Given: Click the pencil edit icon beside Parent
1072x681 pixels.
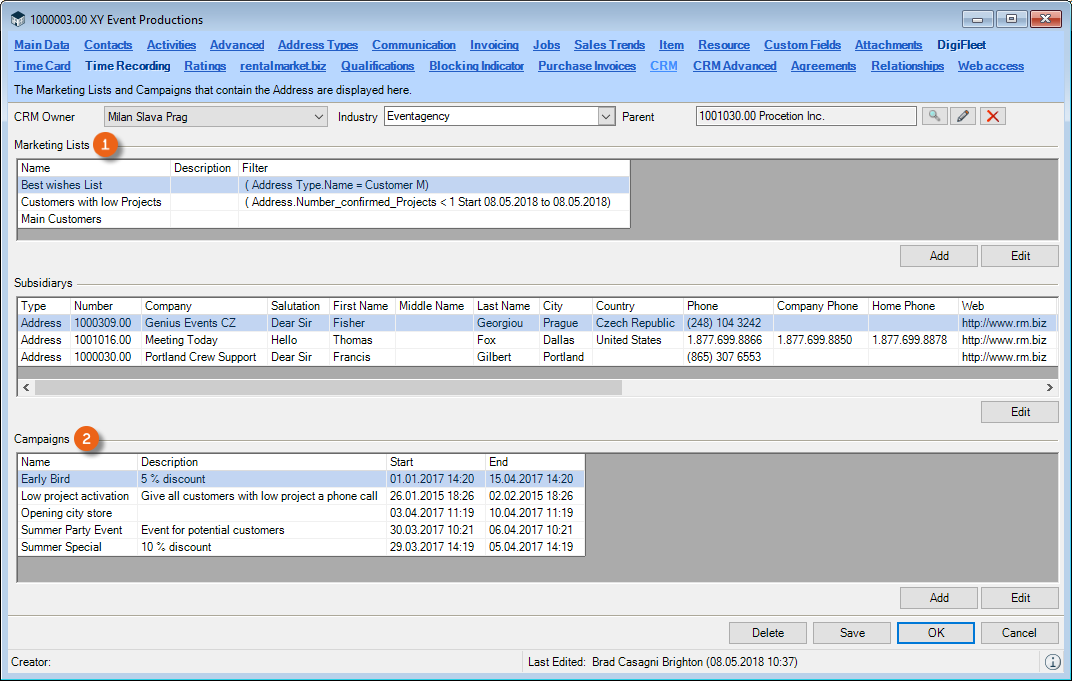Looking at the screenshot, I should pyautogui.click(x=962, y=117).
